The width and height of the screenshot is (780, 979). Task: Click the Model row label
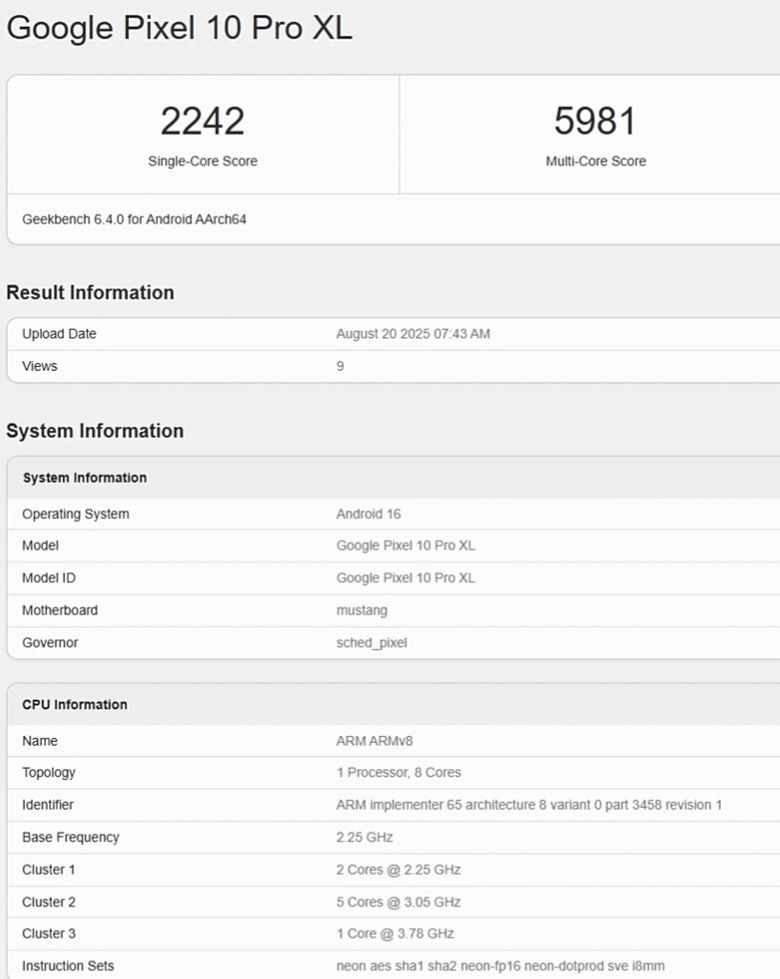point(41,546)
